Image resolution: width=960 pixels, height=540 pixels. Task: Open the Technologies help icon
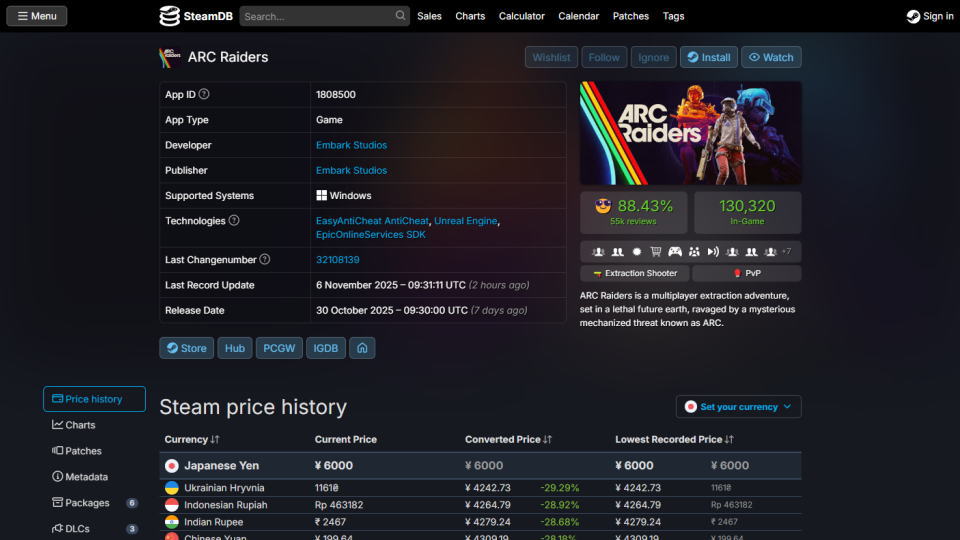click(x=234, y=220)
